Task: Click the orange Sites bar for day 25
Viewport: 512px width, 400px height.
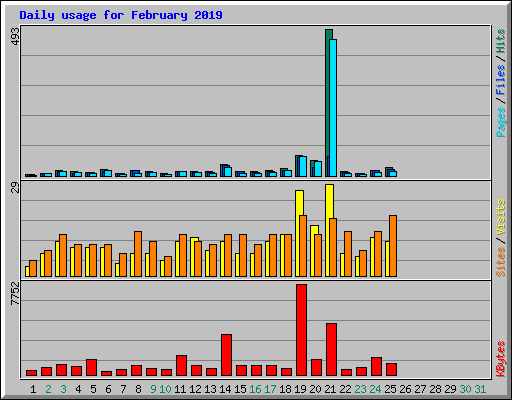Action: pos(393,246)
